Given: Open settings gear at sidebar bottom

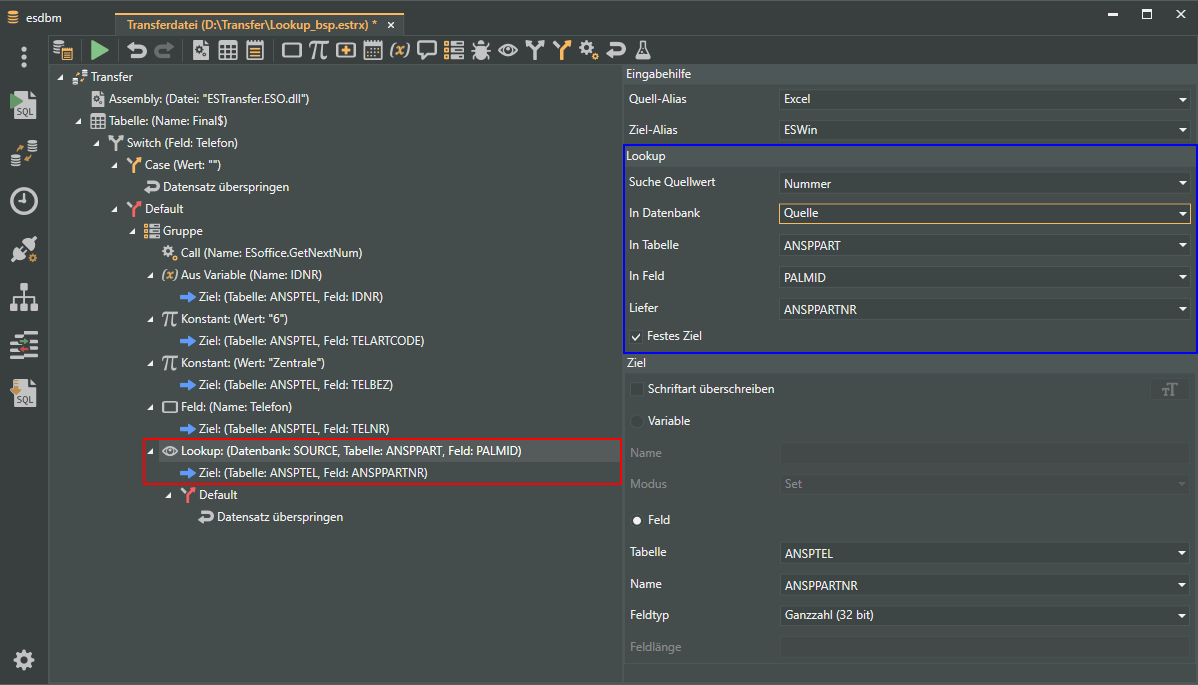Looking at the screenshot, I should 24,660.
